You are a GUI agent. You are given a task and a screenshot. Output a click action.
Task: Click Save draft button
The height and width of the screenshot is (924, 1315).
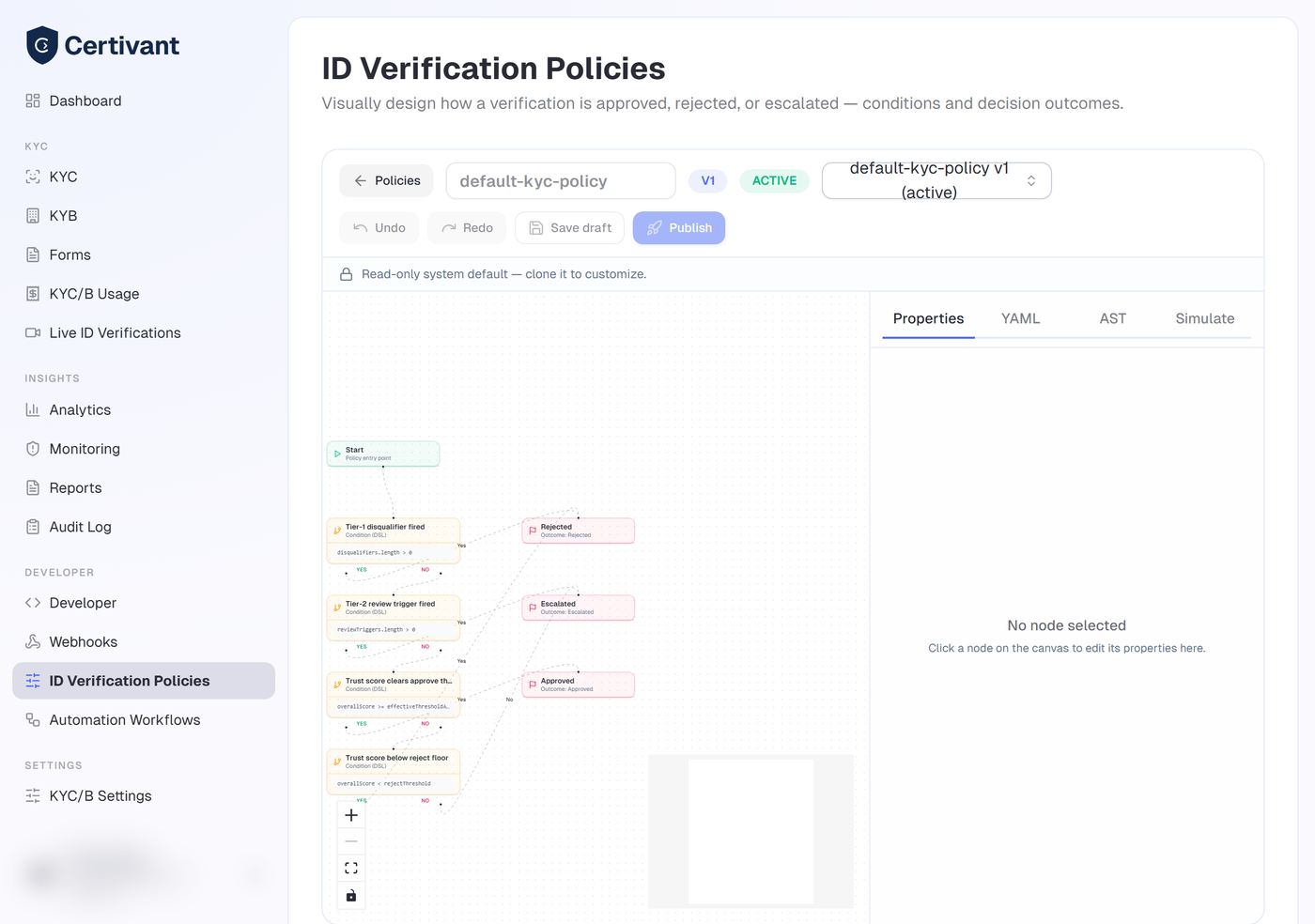tap(569, 227)
